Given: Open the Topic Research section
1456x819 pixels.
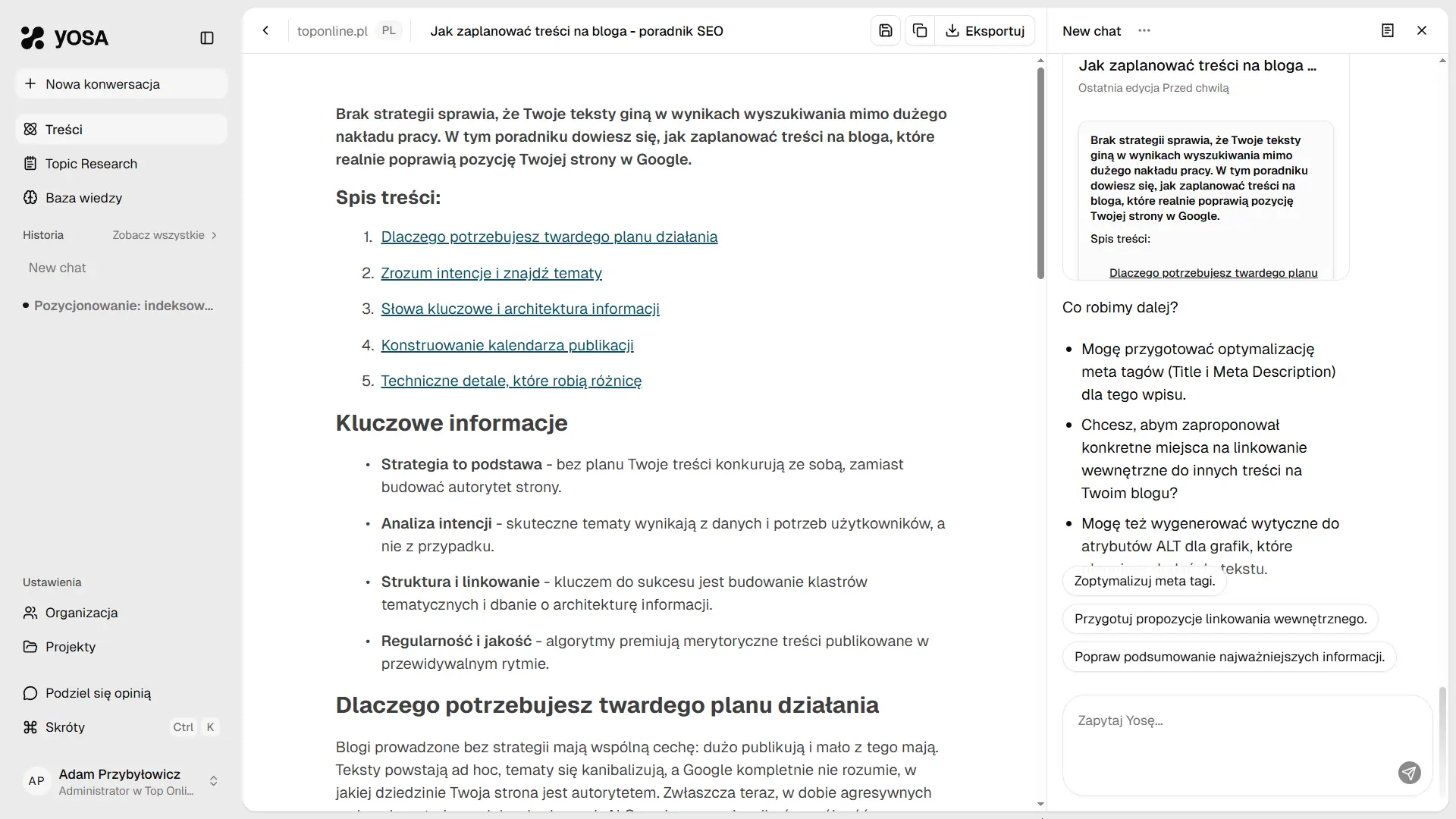Looking at the screenshot, I should pos(91,164).
